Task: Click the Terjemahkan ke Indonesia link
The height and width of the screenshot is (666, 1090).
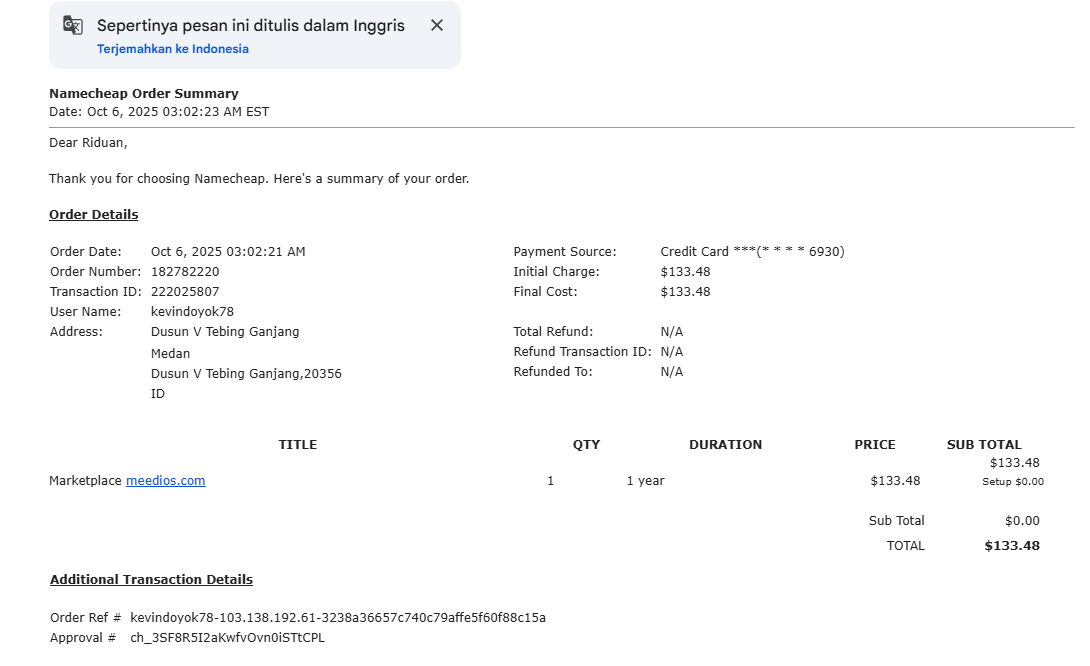Action: coord(173,49)
